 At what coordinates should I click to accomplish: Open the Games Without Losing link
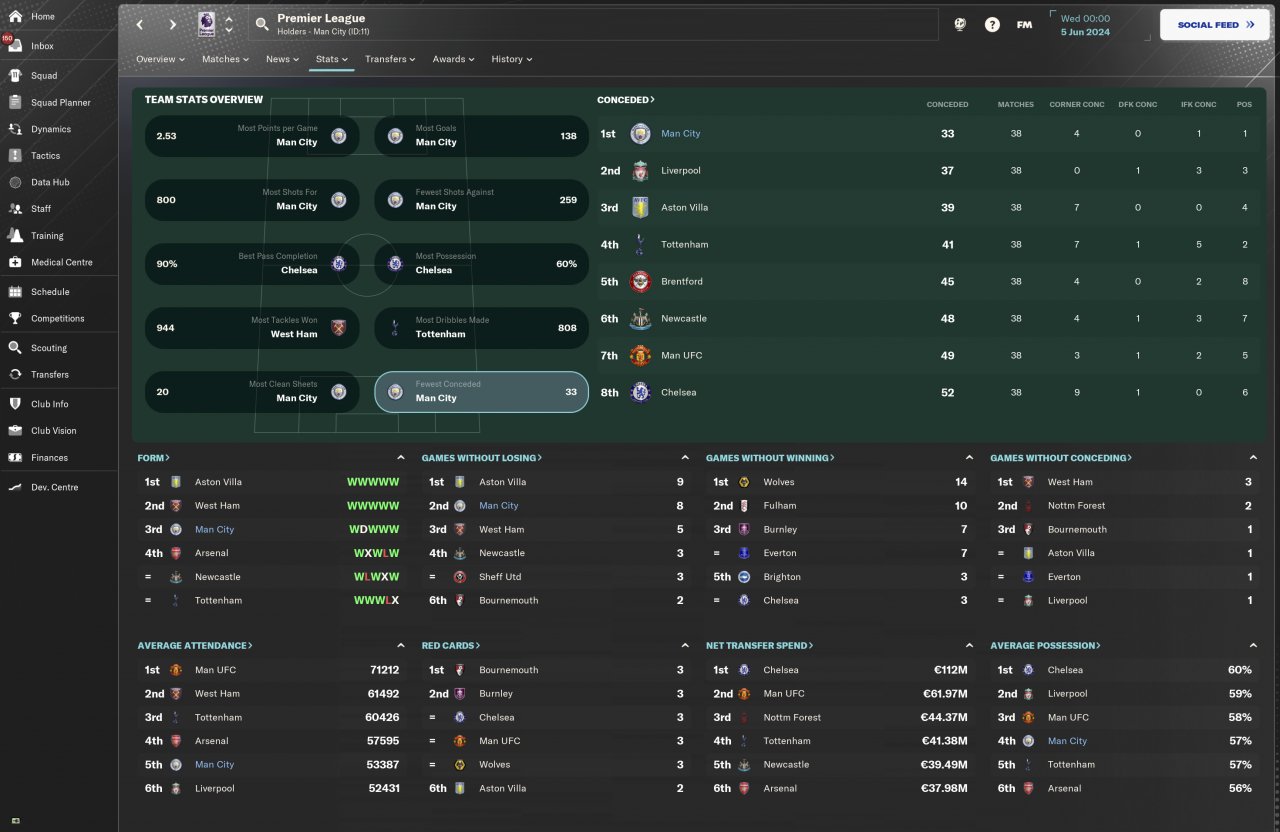[482, 458]
